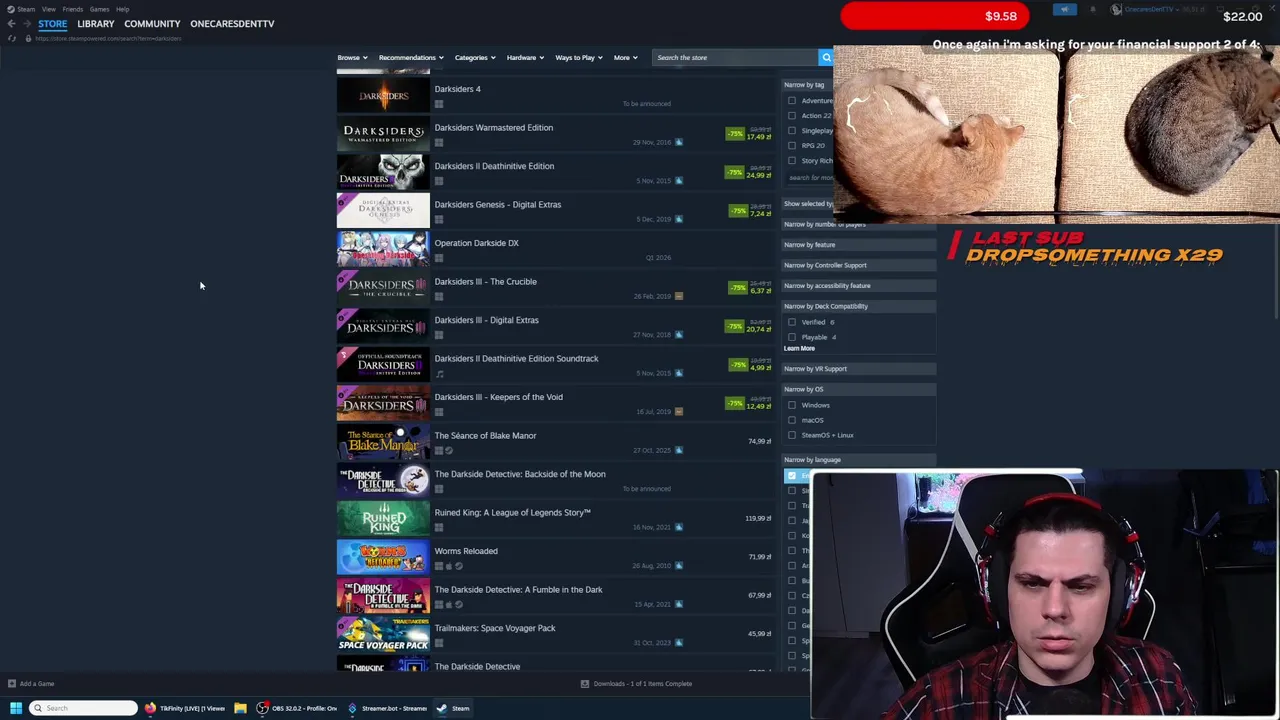Click platform icon on Darksiders Warmastered Edition row

[438, 142]
